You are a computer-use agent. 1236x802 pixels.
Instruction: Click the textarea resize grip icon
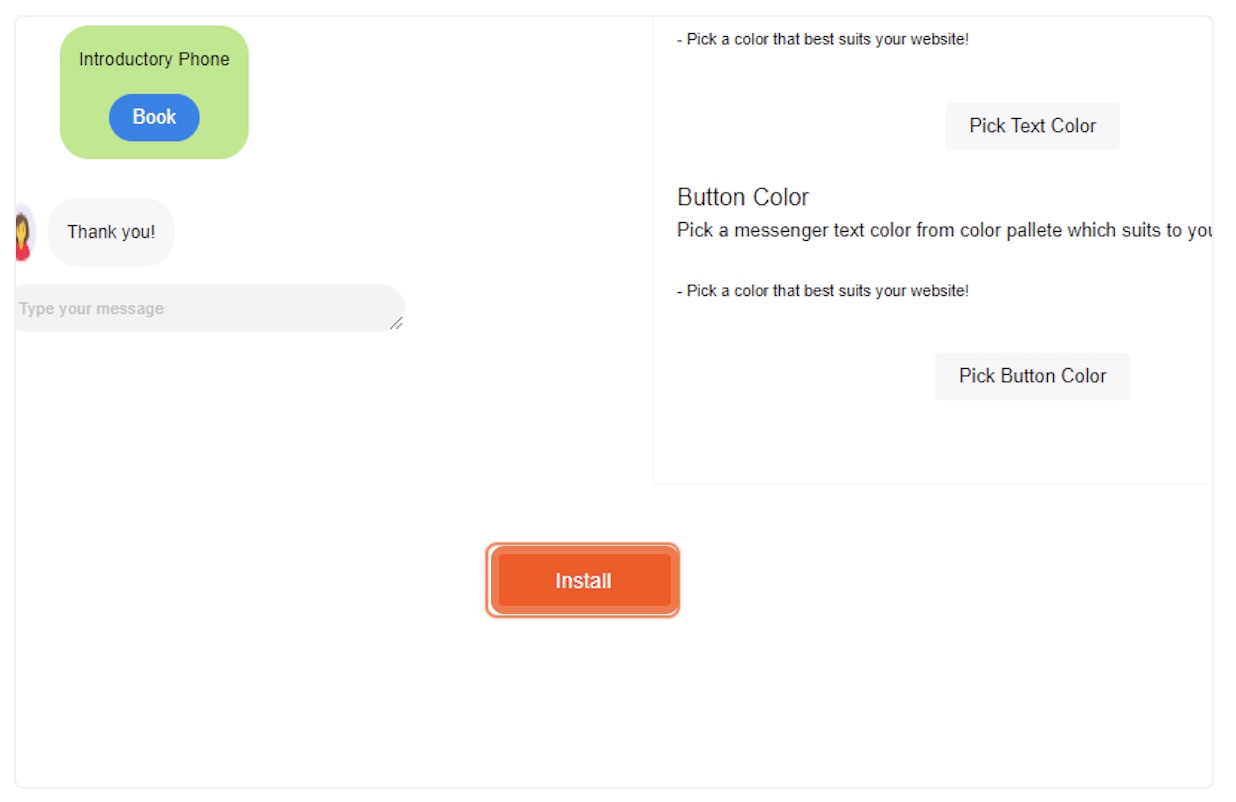click(x=397, y=323)
